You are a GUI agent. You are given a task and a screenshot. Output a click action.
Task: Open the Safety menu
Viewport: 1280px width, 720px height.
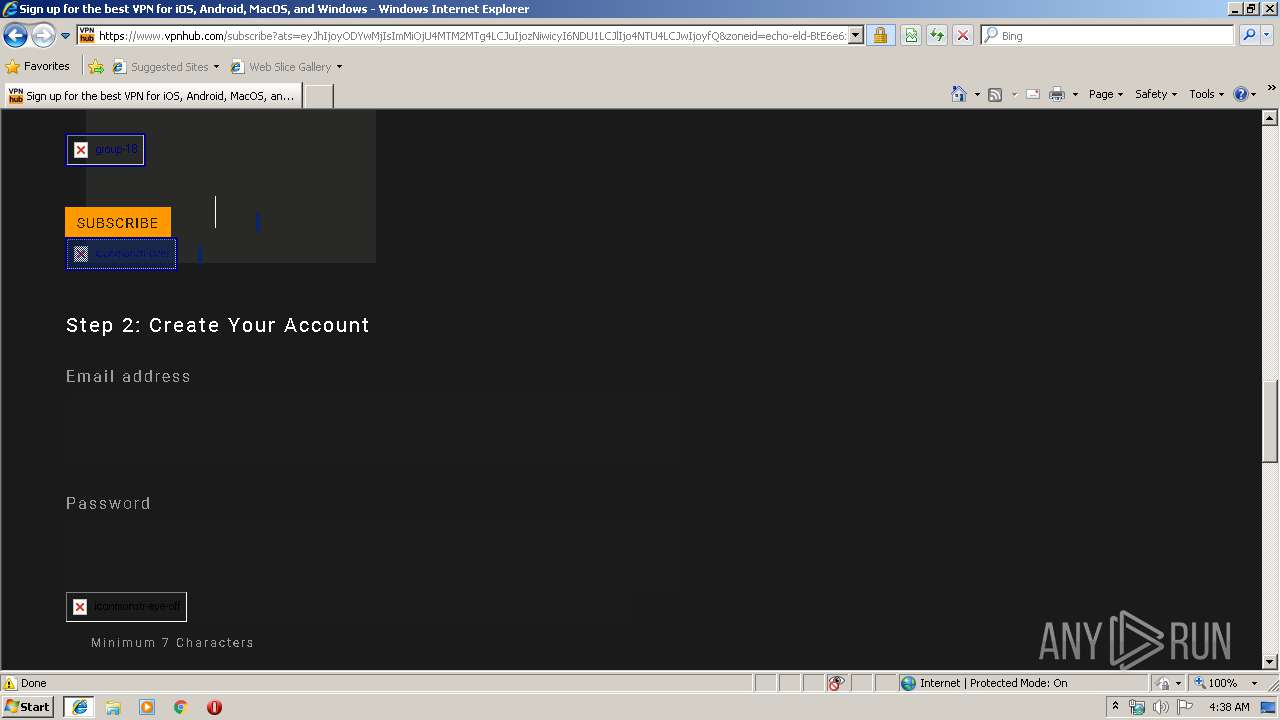pos(1156,94)
